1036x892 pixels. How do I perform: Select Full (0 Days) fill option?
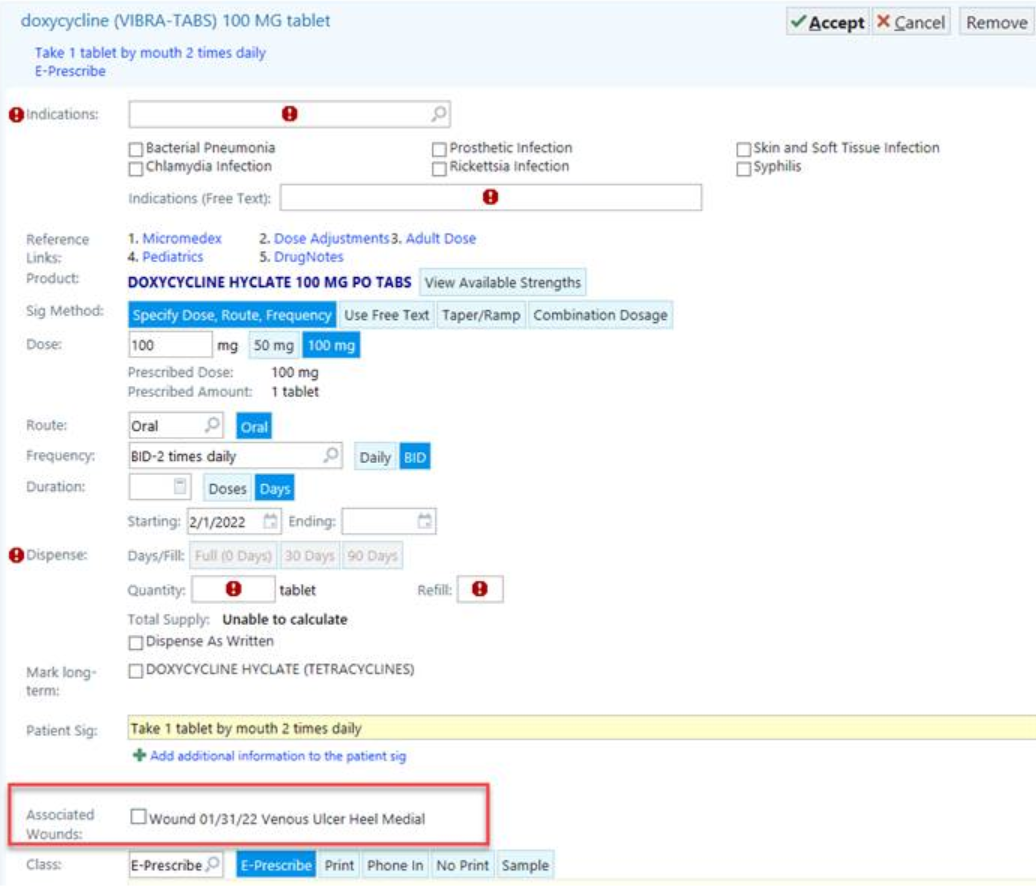click(233, 556)
